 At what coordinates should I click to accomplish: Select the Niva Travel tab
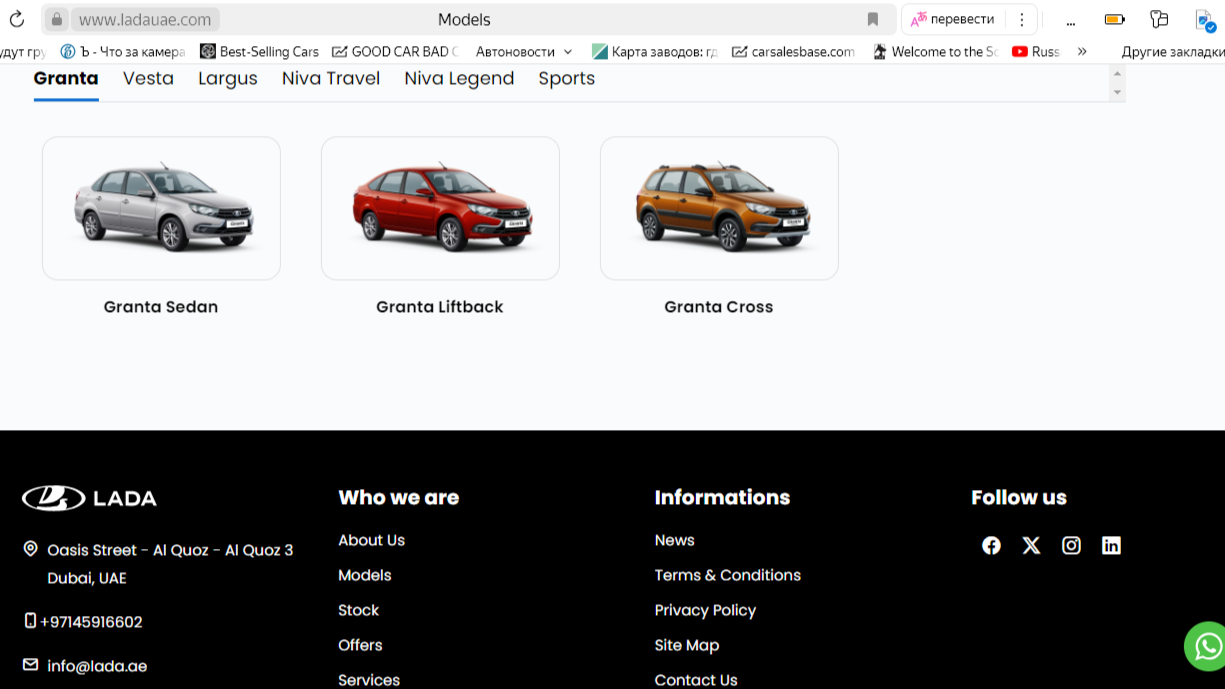(331, 78)
